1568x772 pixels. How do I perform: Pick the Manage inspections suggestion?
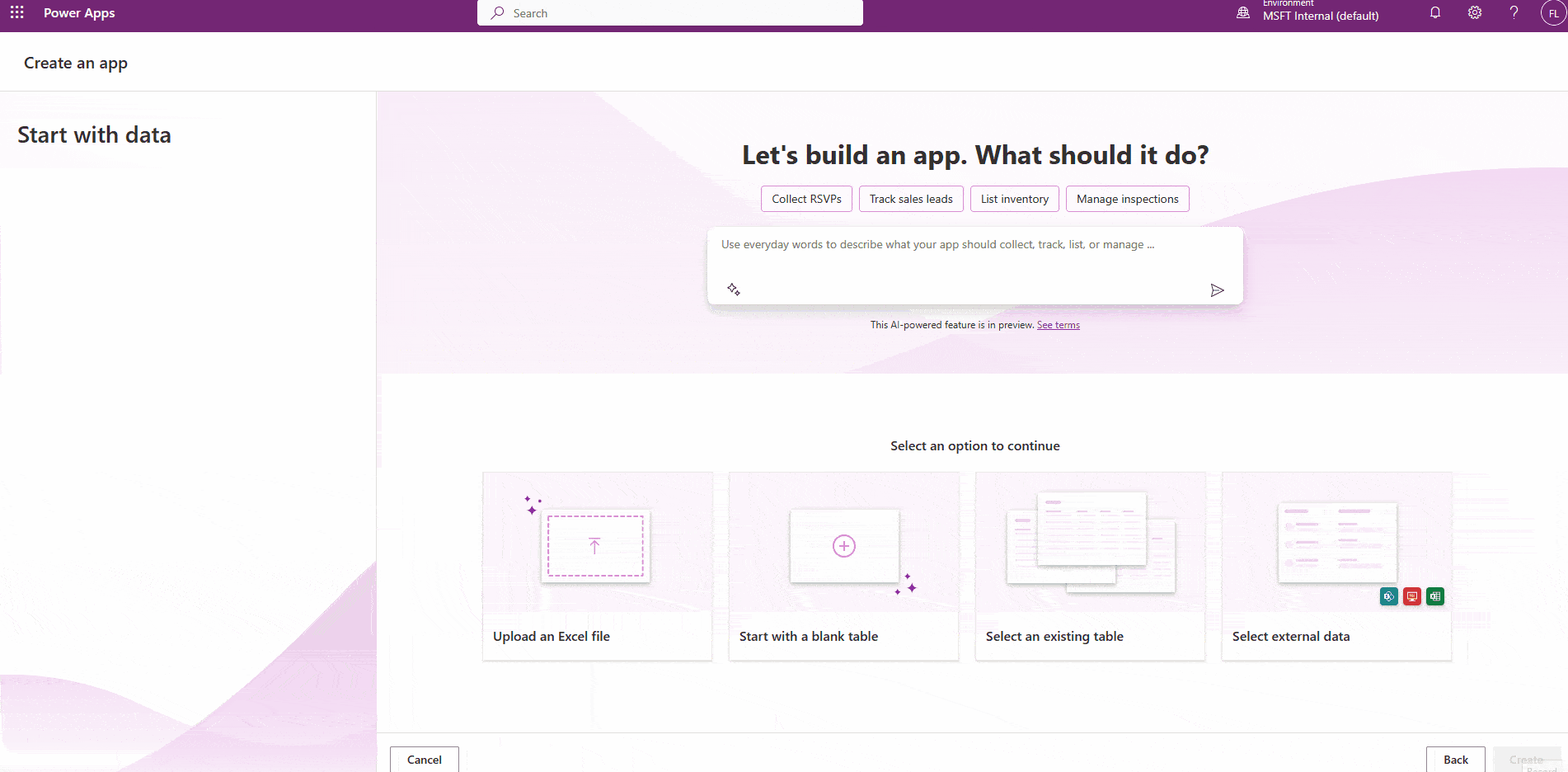click(x=1127, y=199)
